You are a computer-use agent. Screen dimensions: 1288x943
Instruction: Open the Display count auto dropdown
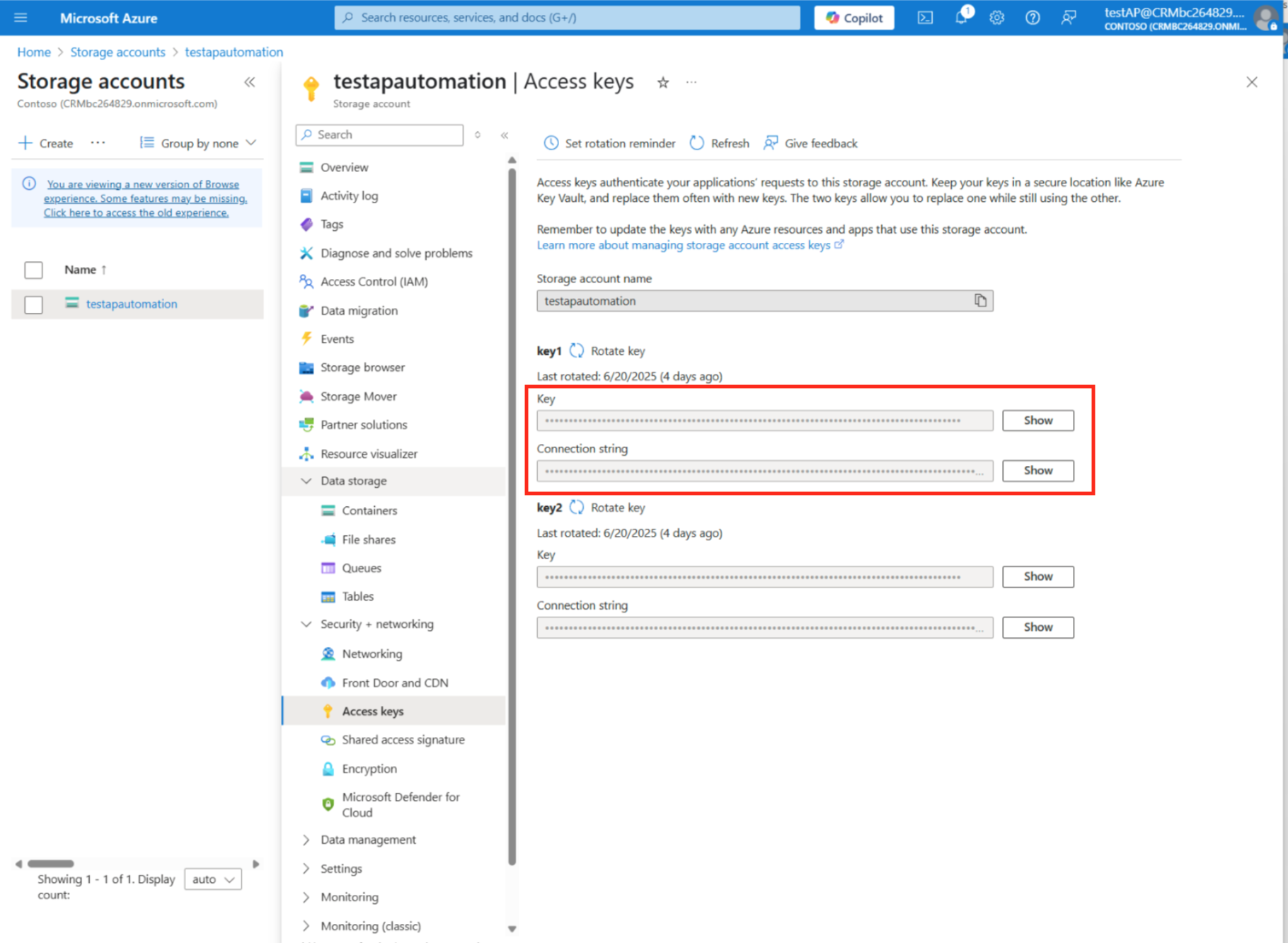coord(213,879)
